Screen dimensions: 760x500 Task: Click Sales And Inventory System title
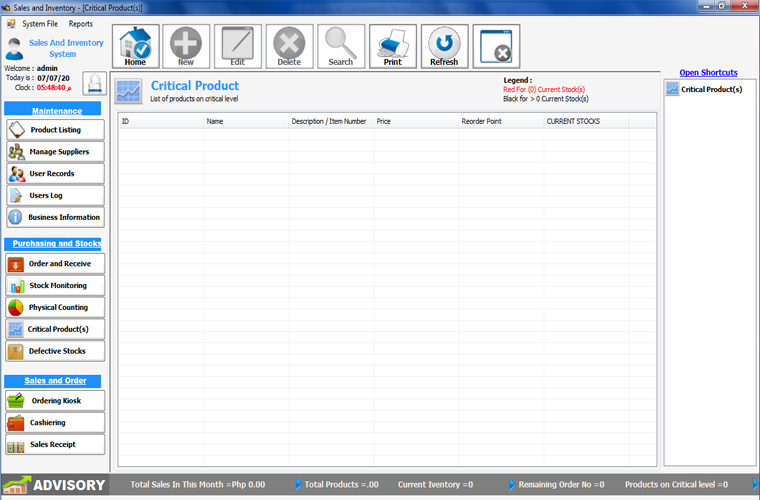pyautogui.click(x=66, y=48)
